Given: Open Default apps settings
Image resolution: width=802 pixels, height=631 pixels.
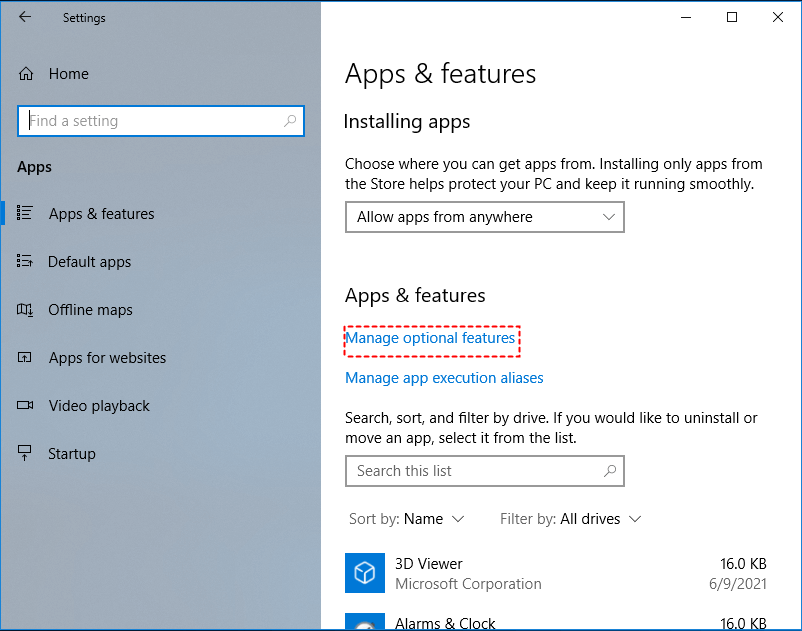Looking at the screenshot, I should click(x=89, y=262).
